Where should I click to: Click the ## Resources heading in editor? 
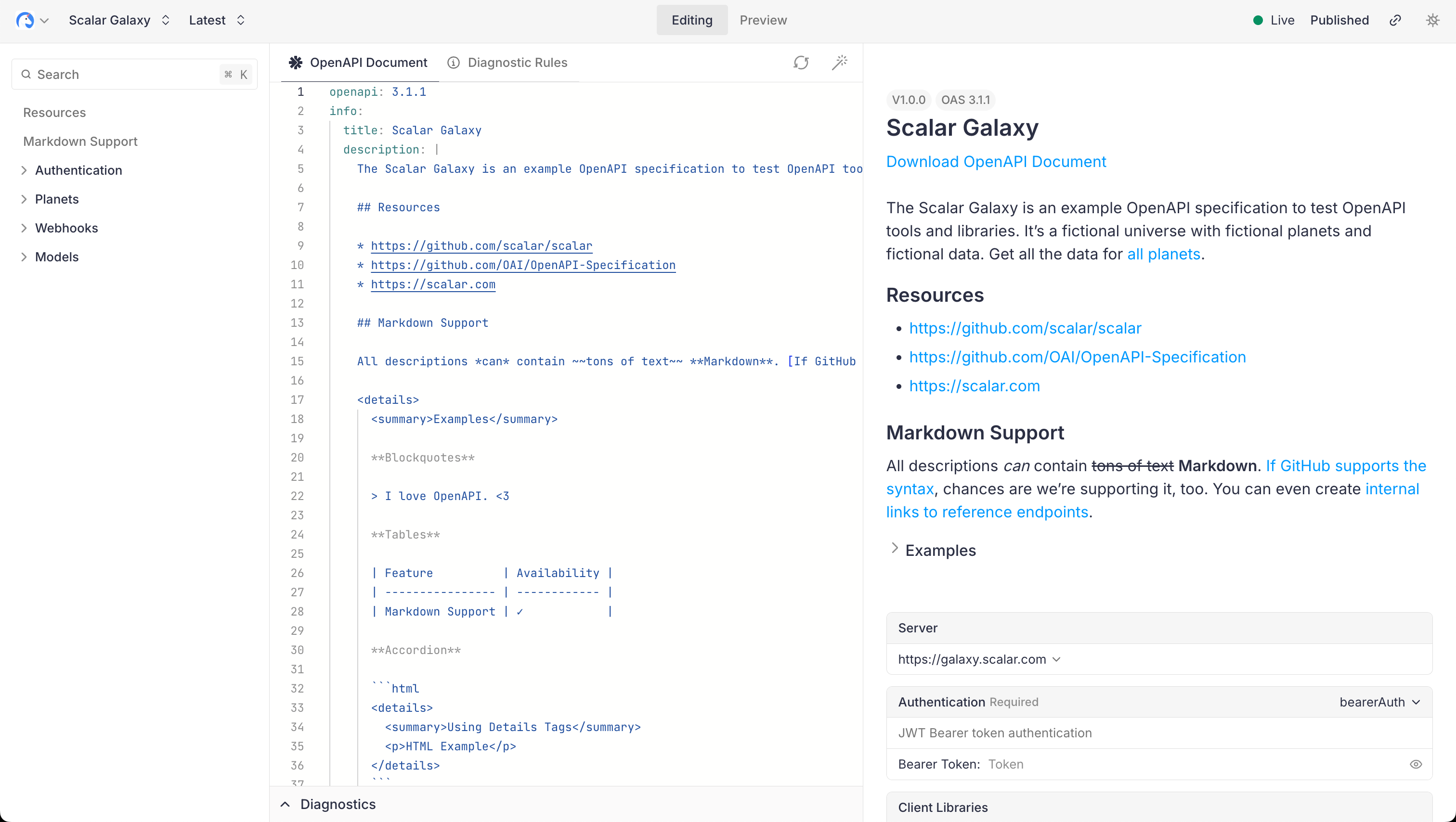tap(398, 207)
